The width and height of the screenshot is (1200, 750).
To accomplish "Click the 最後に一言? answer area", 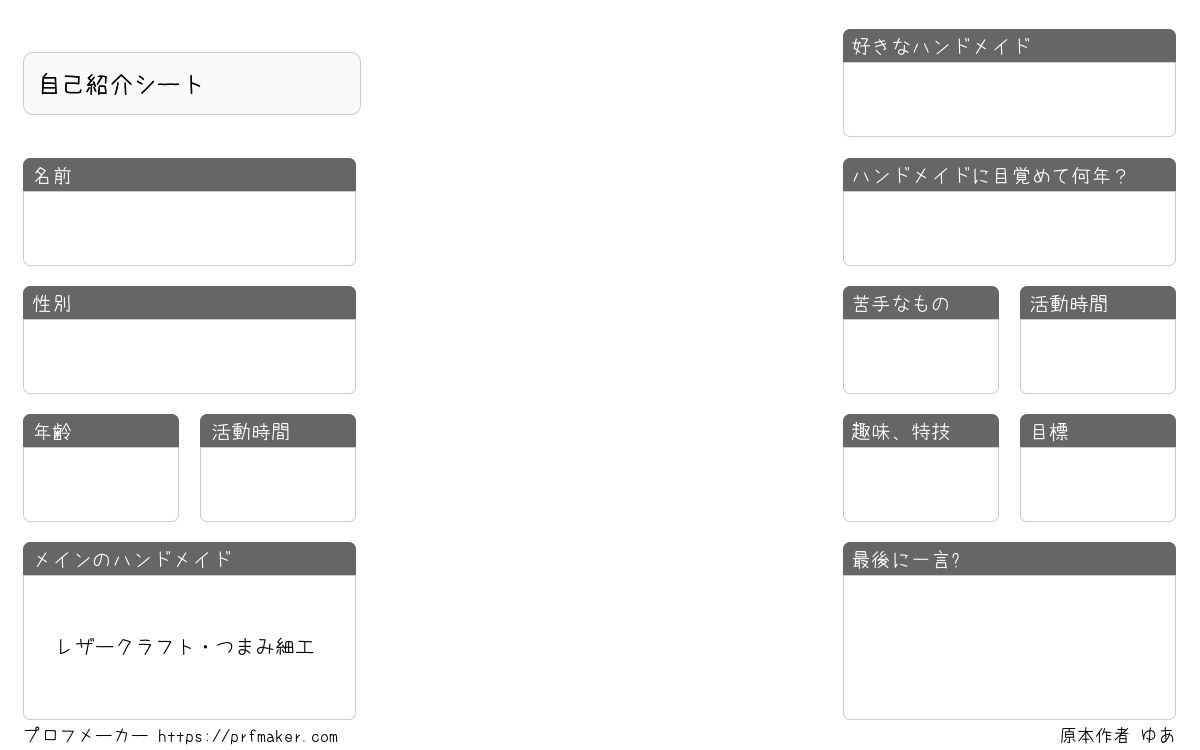I will pyautogui.click(x=1009, y=647).
